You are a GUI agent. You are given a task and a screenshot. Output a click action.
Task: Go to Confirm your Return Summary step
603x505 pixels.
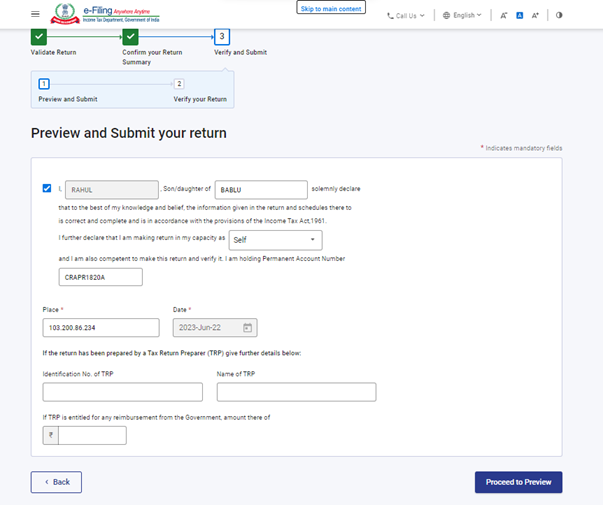[x=130, y=36]
